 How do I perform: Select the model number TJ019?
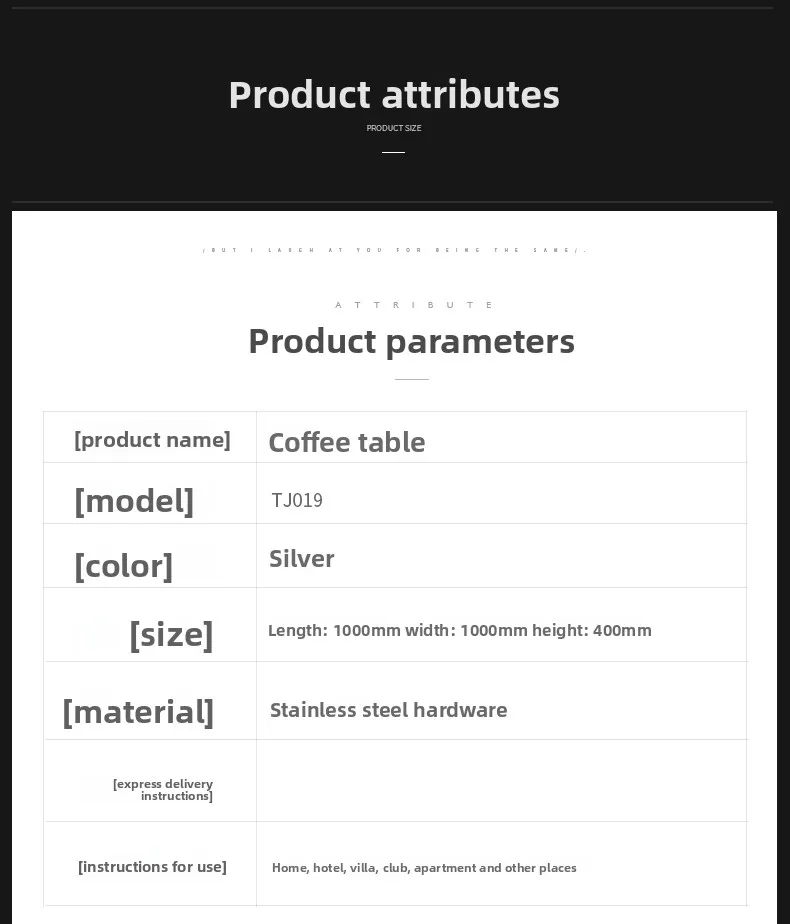click(x=297, y=500)
